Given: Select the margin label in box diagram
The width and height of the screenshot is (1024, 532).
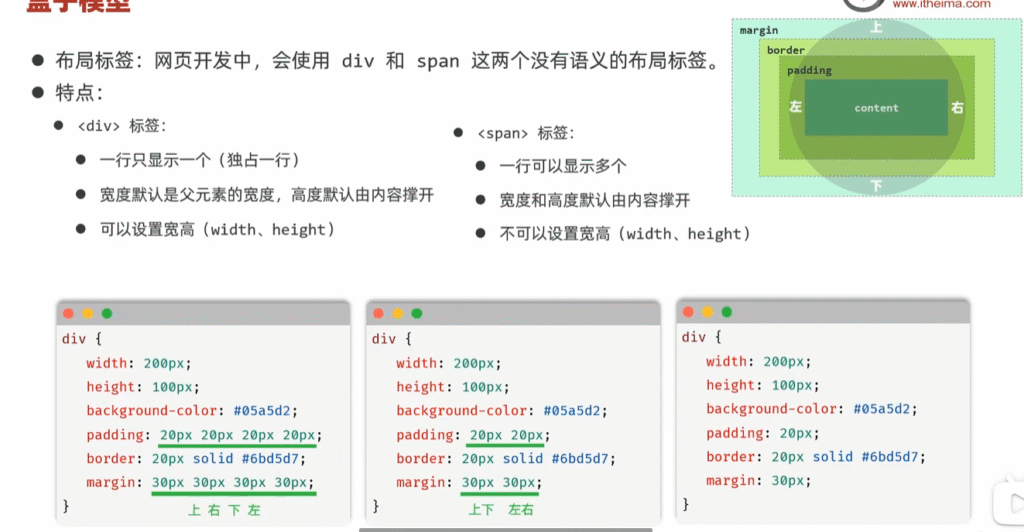Looking at the screenshot, I should point(759,31).
